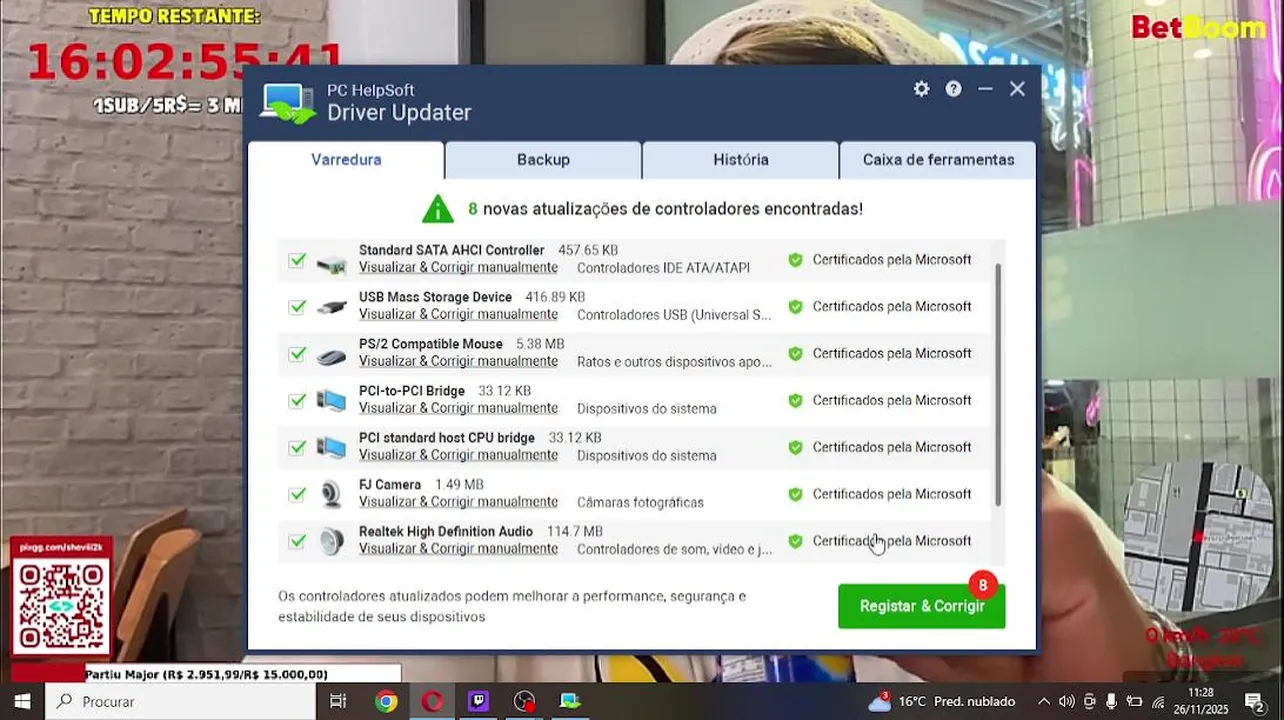Click the "8 novas atualizações" headline text

point(665,209)
